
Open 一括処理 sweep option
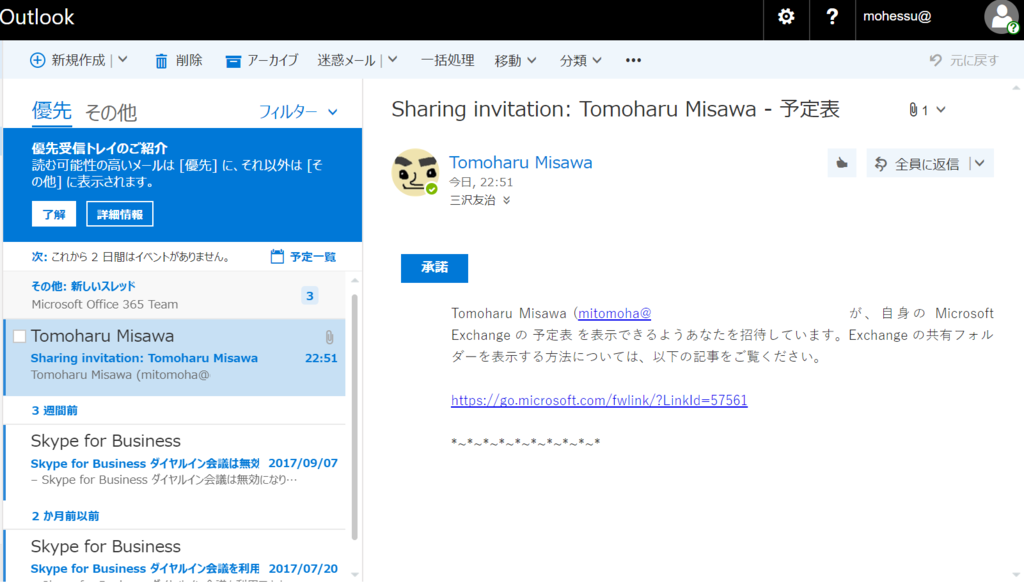pos(447,61)
